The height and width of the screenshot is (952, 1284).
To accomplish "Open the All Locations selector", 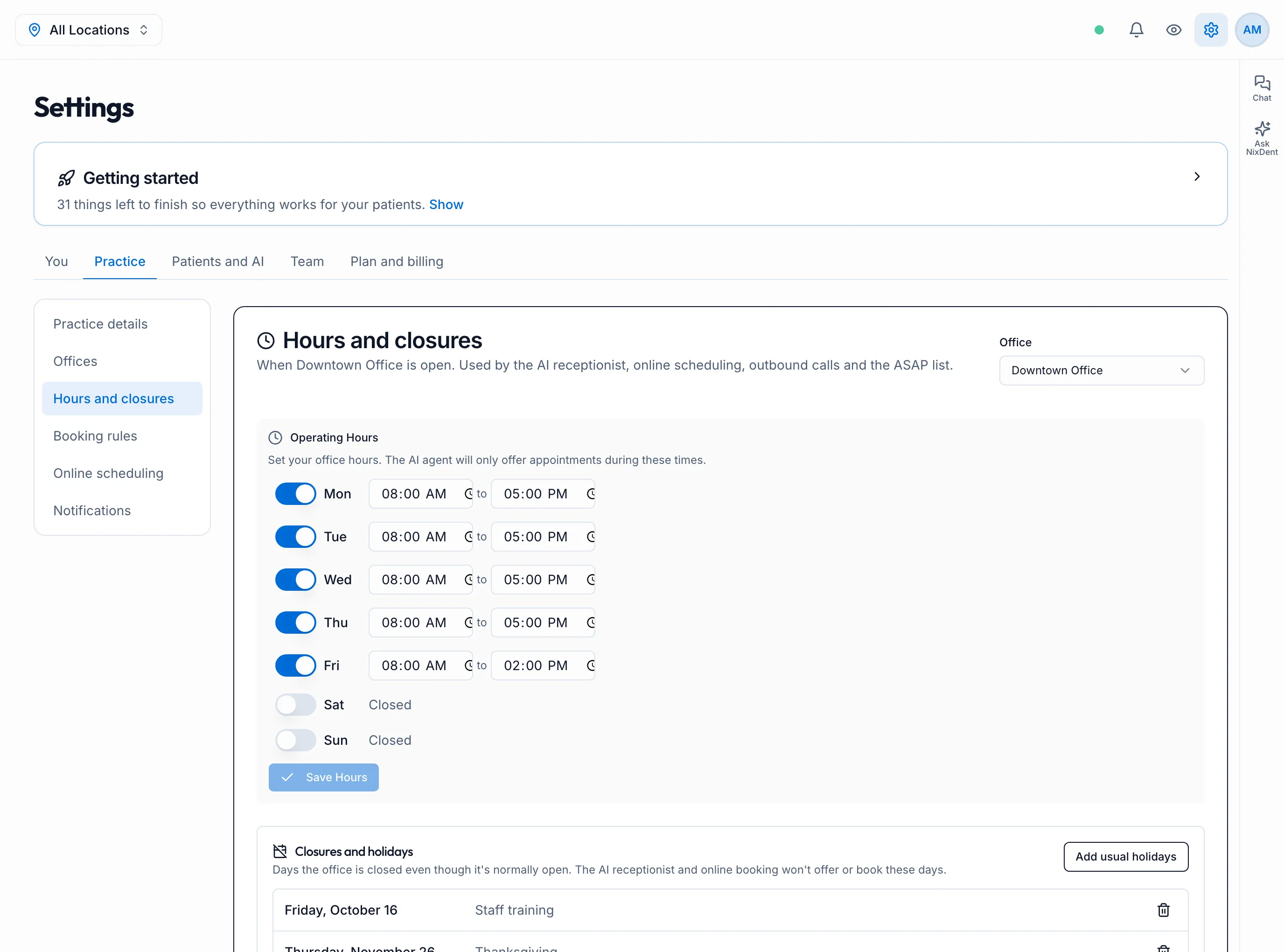I will tap(89, 30).
